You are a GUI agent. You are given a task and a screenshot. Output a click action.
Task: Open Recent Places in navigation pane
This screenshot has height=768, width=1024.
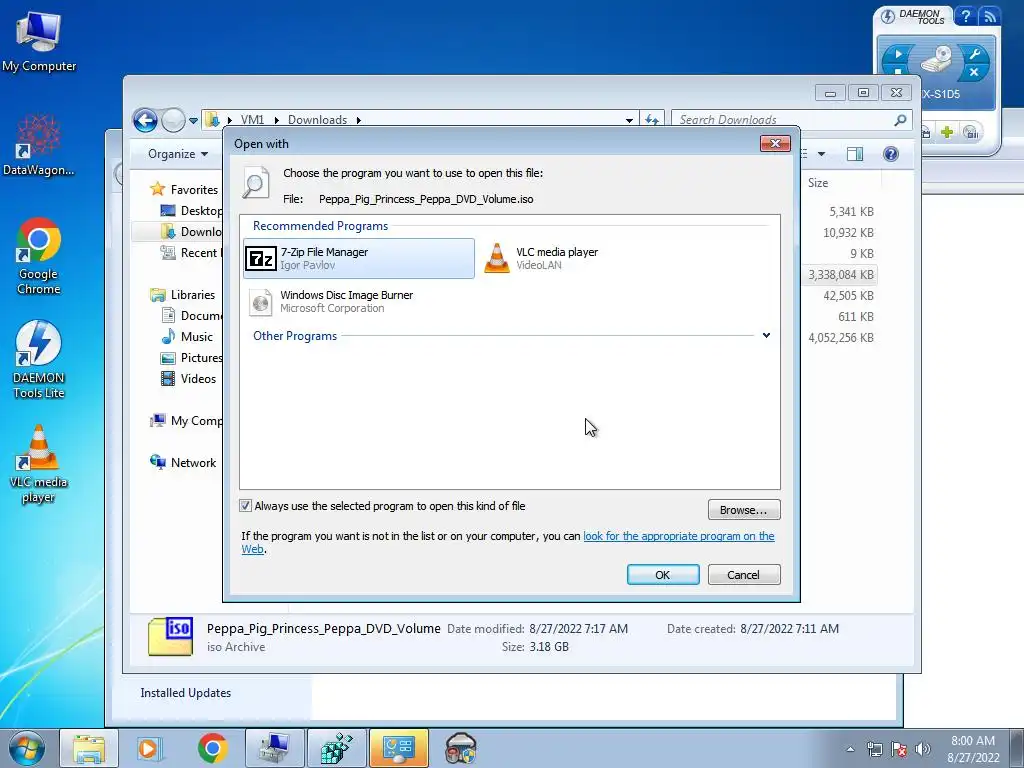(x=201, y=253)
